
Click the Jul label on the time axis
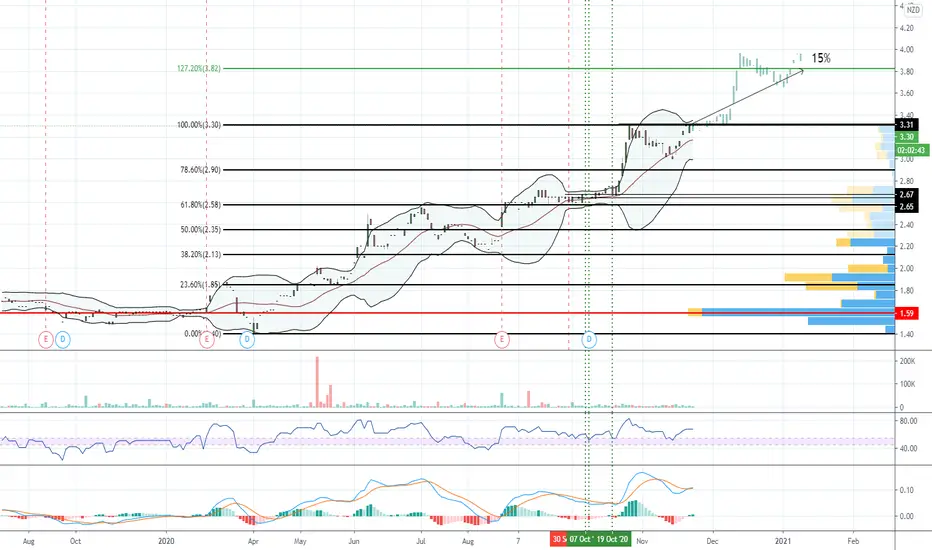pyautogui.click(x=421, y=541)
